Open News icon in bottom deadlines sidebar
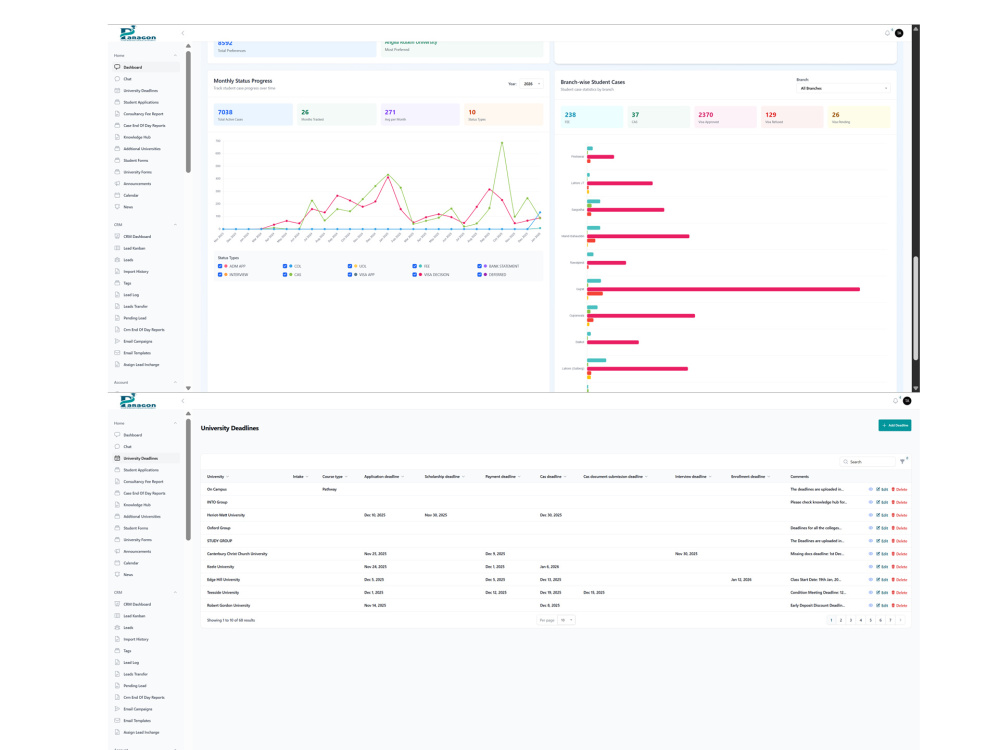The height and width of the screenshot is (750, 1000). pyautogui.click(x=117, y=575)
